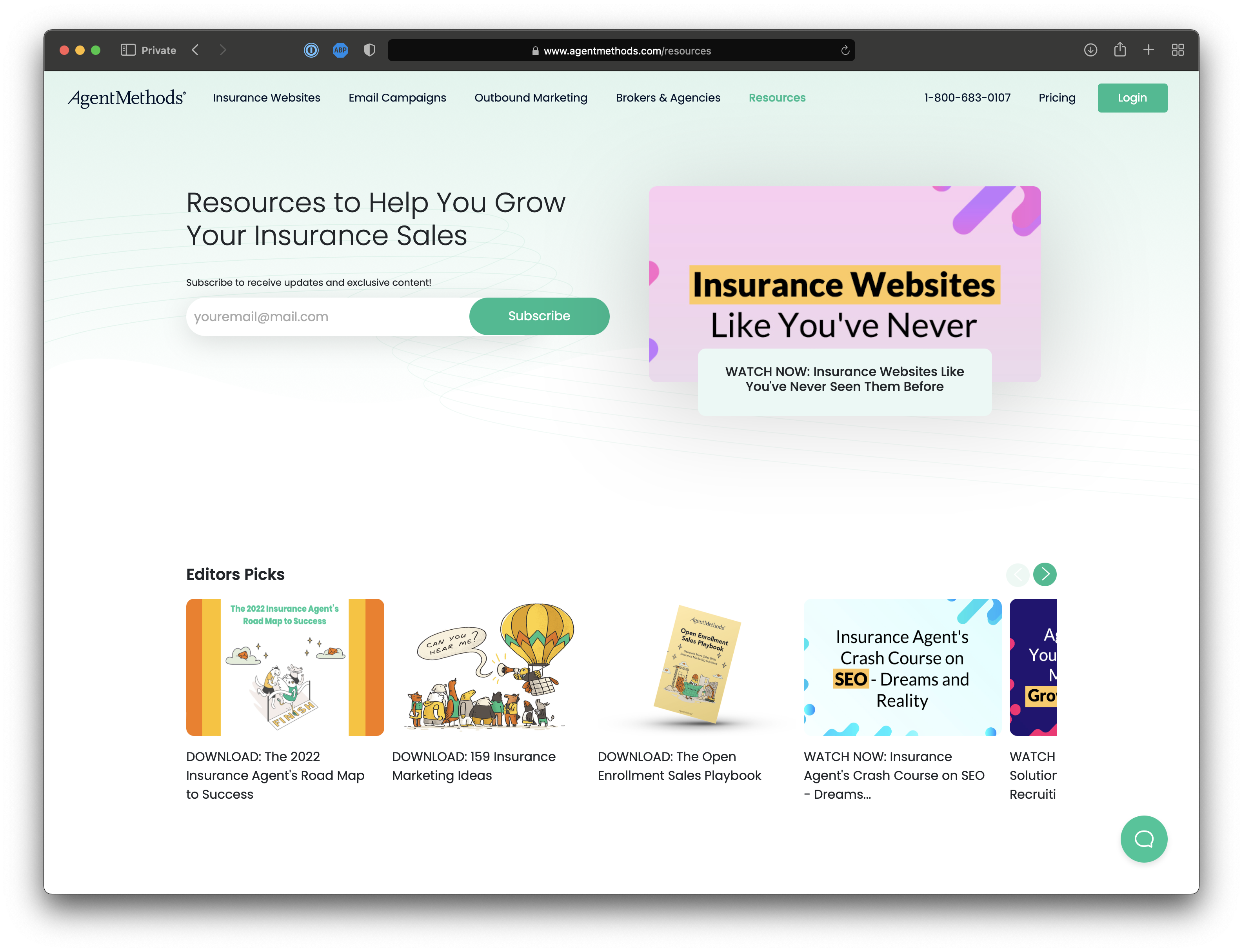Open the chat support bubble
This screenshot has width=1243, height=952.
[x=1143, y=839]
